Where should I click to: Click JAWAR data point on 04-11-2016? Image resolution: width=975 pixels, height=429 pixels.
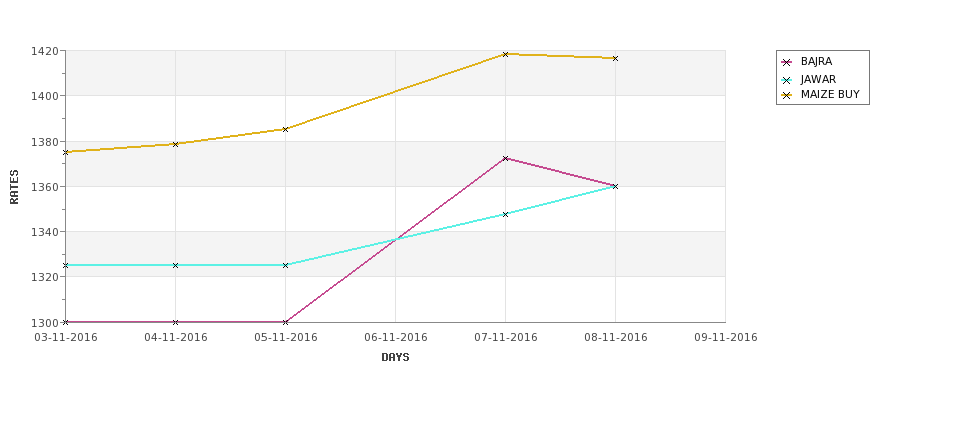pos(175,265)
